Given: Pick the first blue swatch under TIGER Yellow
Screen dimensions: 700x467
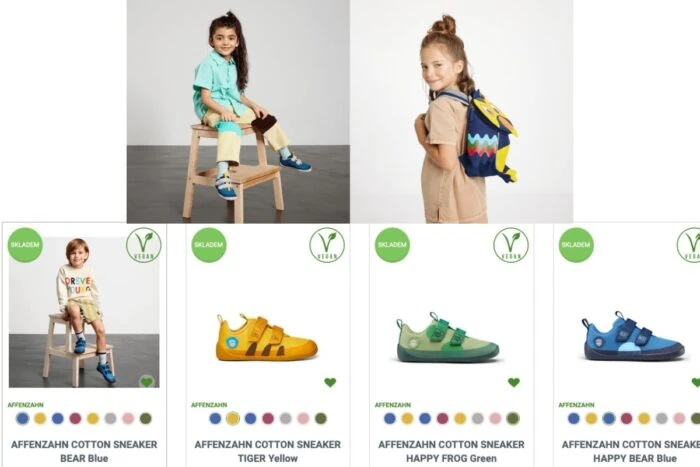Looking at the screenshot, I should coord(215,418).
